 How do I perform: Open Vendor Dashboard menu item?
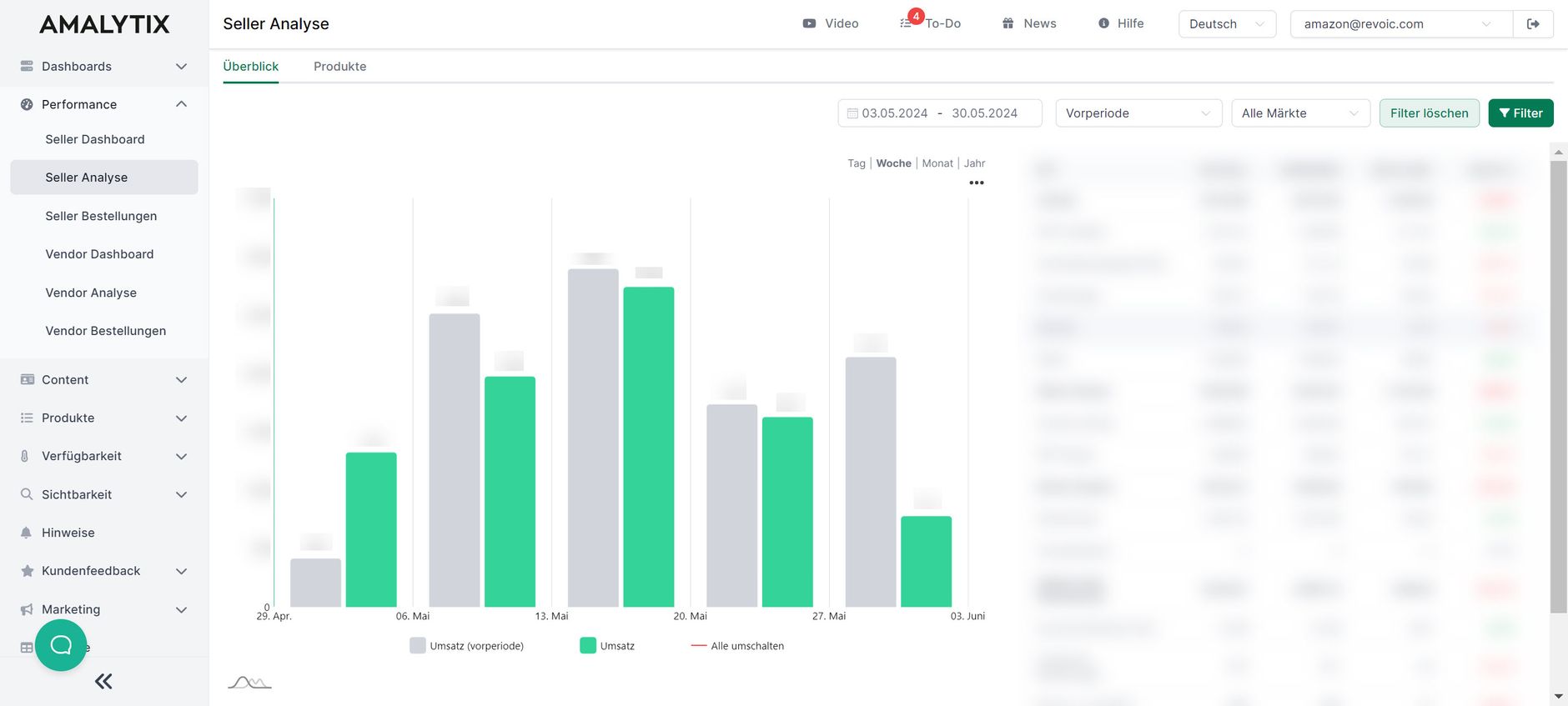[x=104, y=254]
